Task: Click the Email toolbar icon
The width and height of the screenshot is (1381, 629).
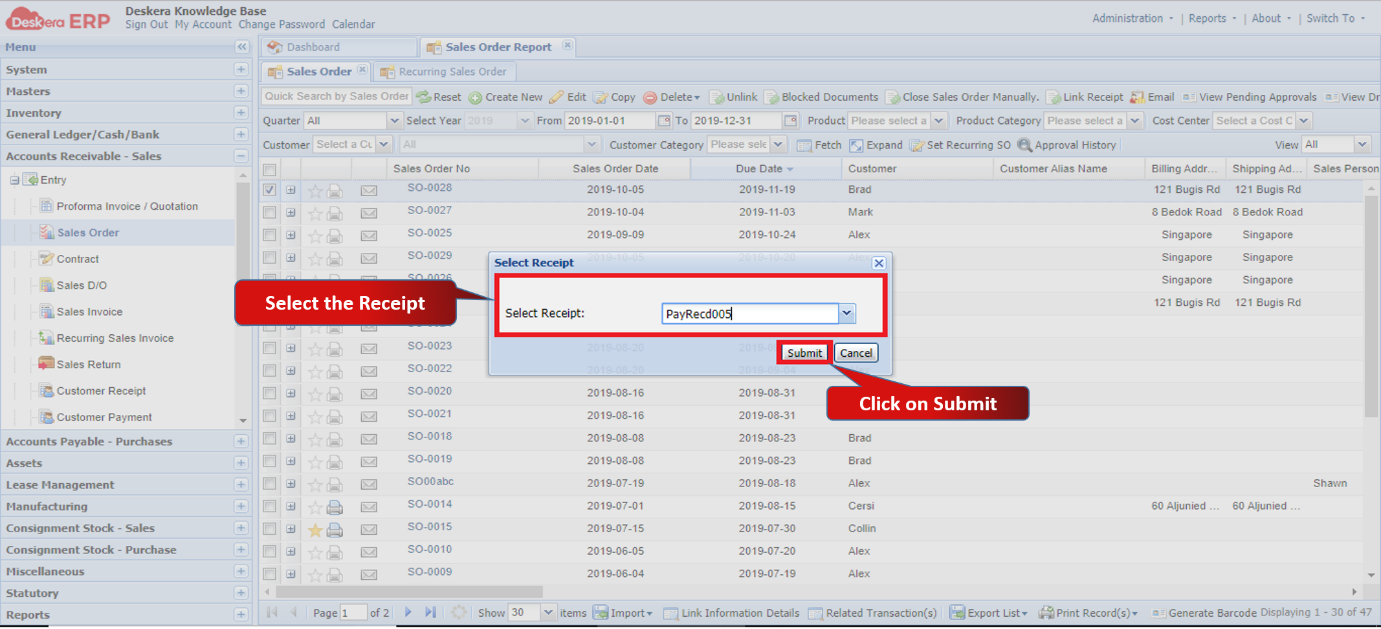Action: pos(1137,97)
